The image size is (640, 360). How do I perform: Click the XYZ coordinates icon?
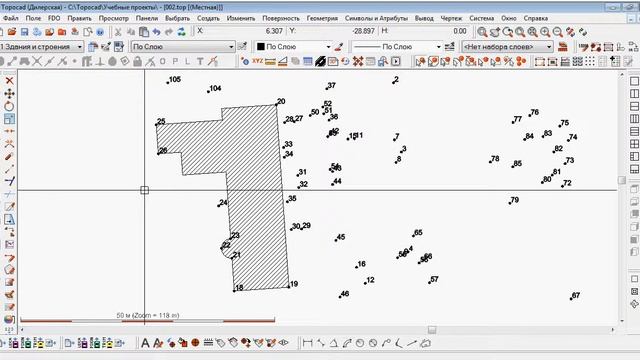point(258,61)
